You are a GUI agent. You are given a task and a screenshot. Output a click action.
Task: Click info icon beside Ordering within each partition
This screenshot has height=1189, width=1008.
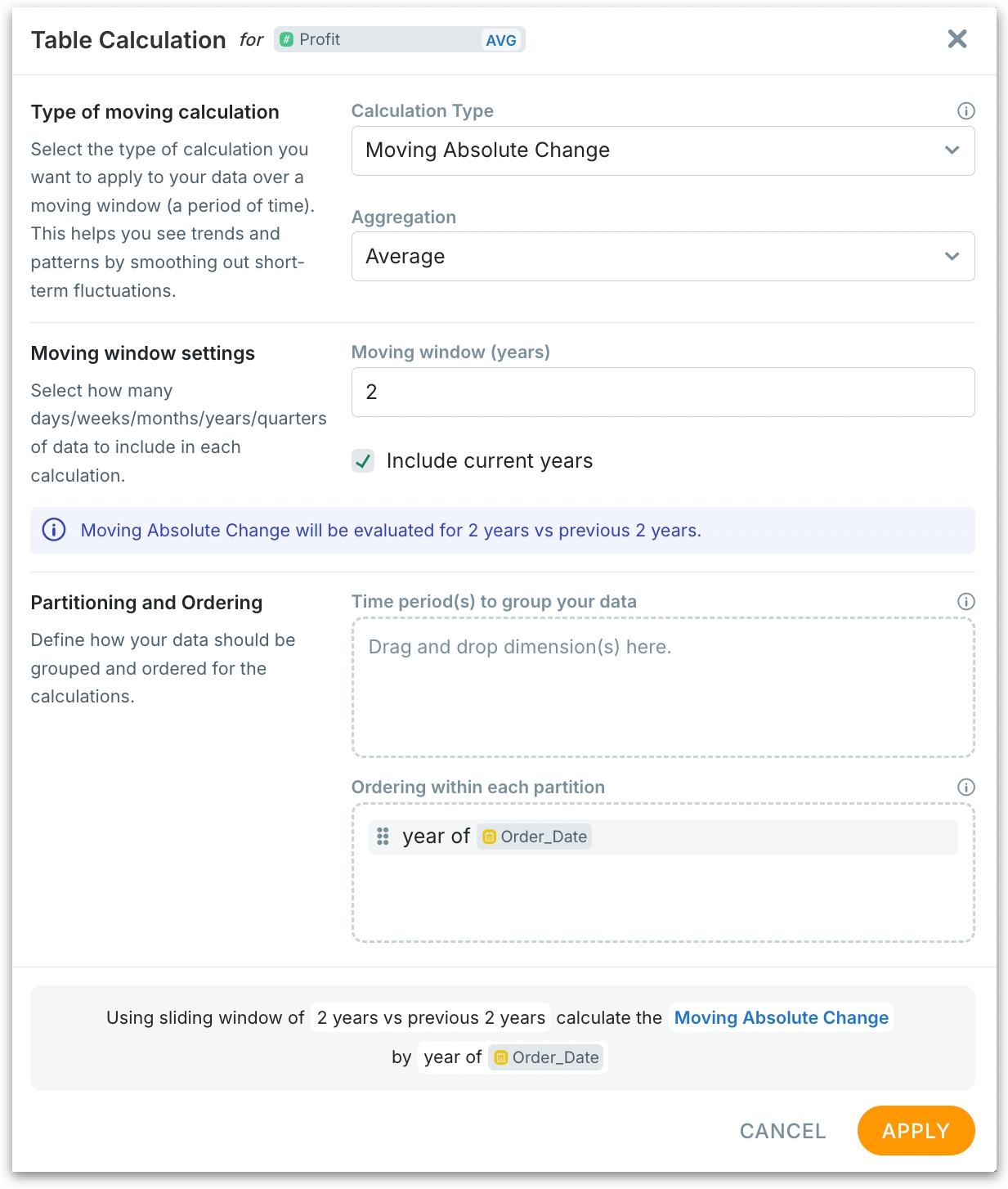point(965,787)
